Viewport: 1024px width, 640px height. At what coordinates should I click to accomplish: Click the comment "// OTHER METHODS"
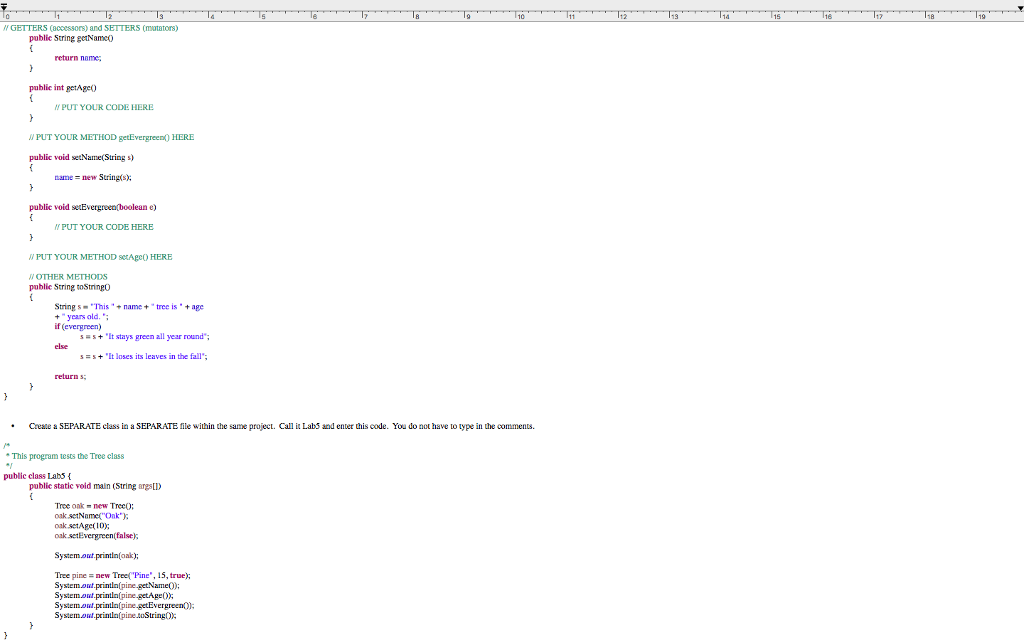click(x=68, y=277)
